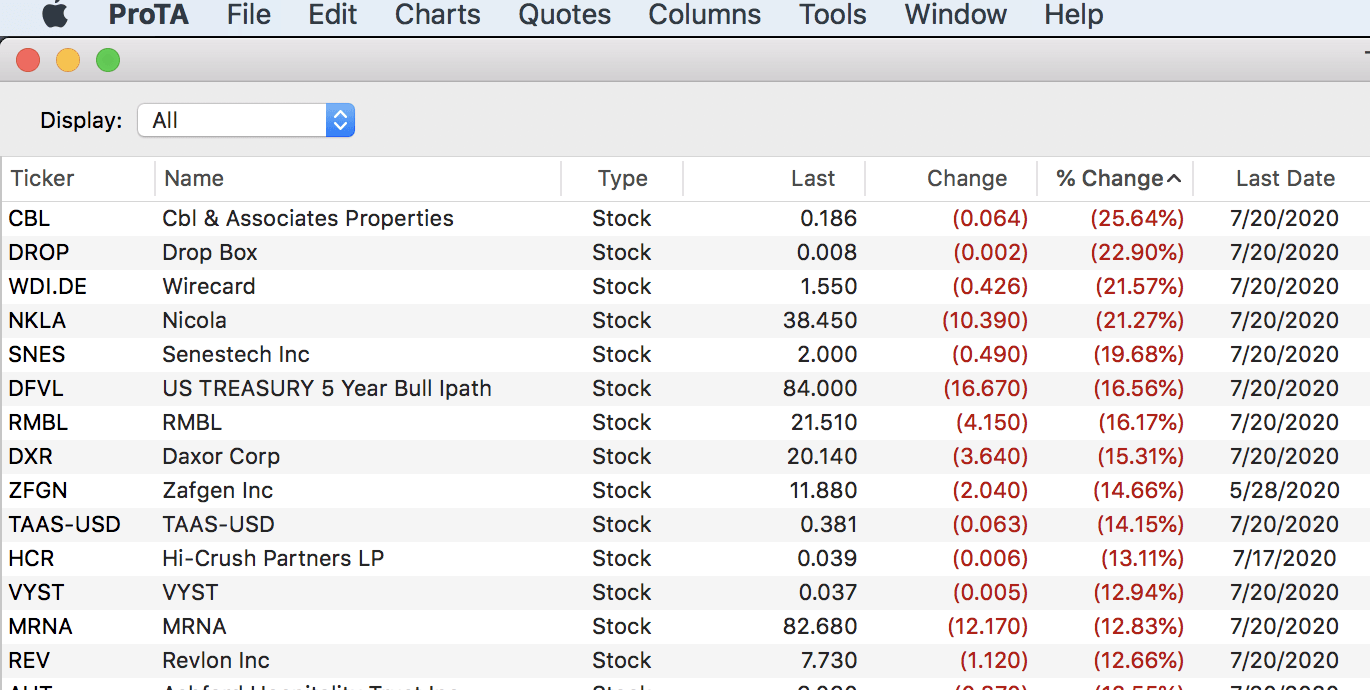Click the name Hi-Crush Partners LP

273,558
